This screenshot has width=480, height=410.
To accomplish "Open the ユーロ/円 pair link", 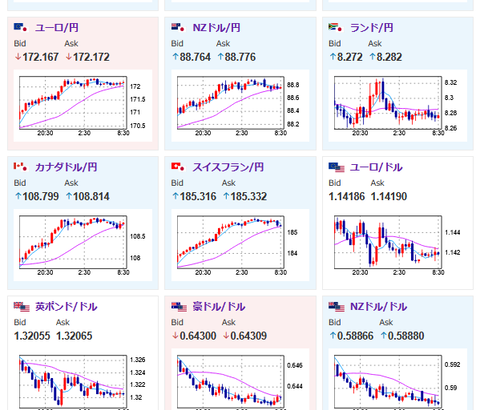I will [57, 27].
